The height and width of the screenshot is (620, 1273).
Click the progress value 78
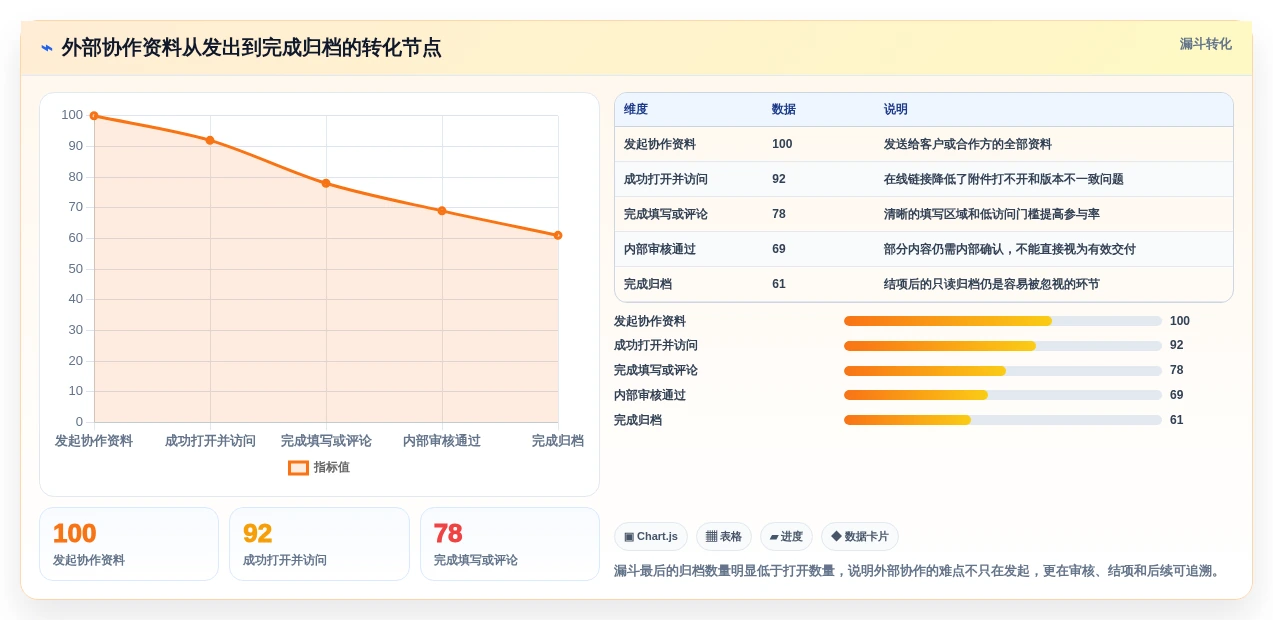[x=1177, y=370]
